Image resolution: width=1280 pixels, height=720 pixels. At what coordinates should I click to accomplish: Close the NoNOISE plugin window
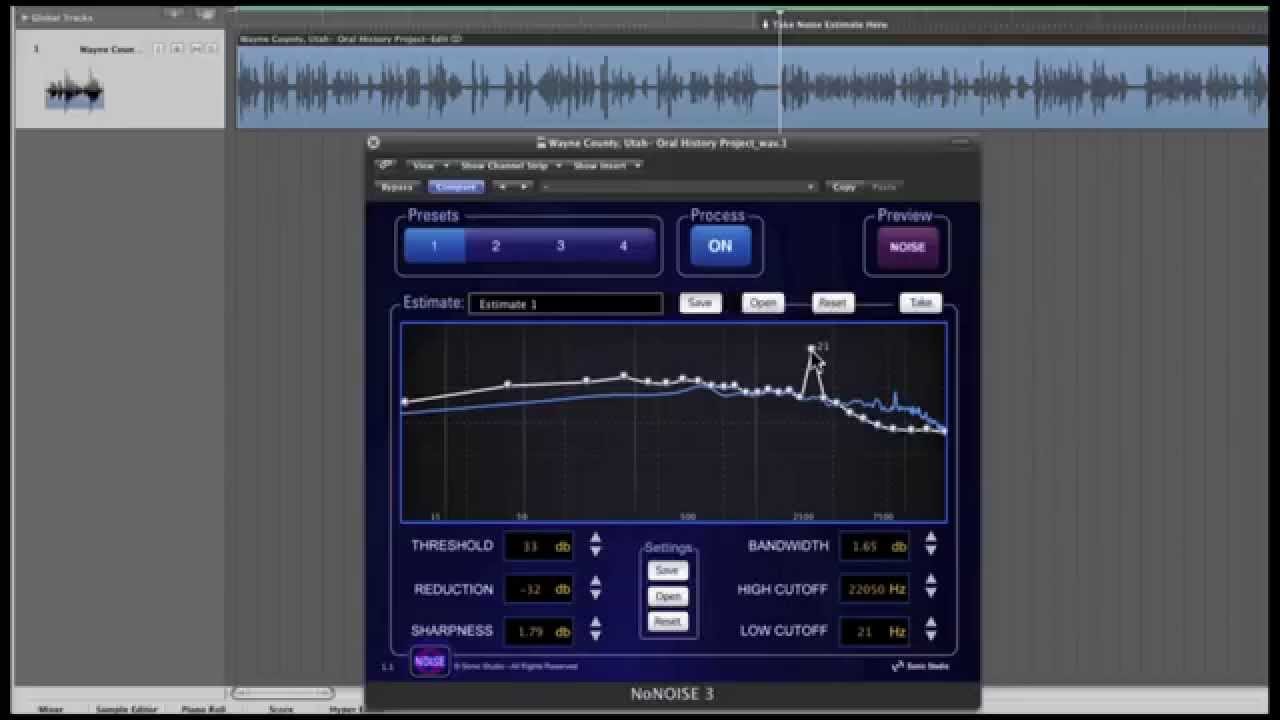(374, 143)
